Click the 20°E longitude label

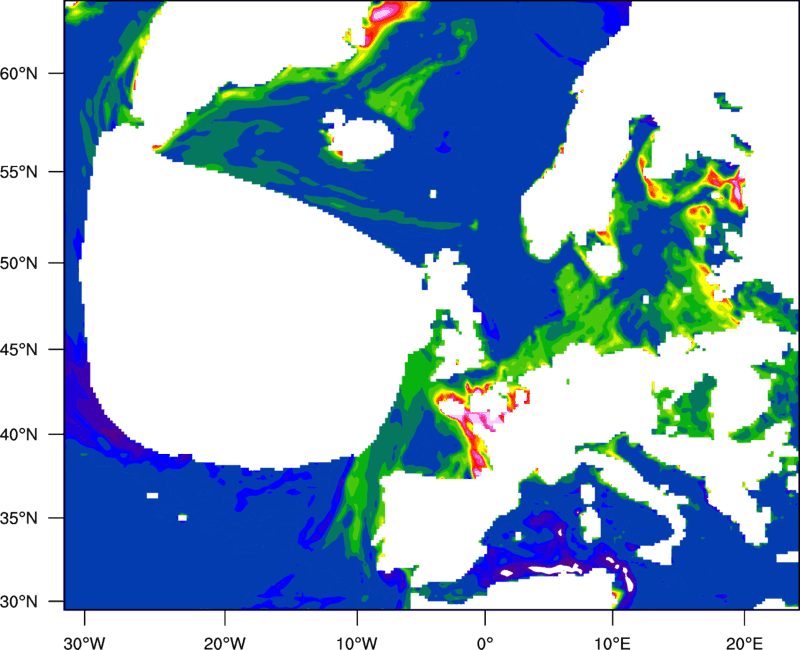(x=744, y=643)
